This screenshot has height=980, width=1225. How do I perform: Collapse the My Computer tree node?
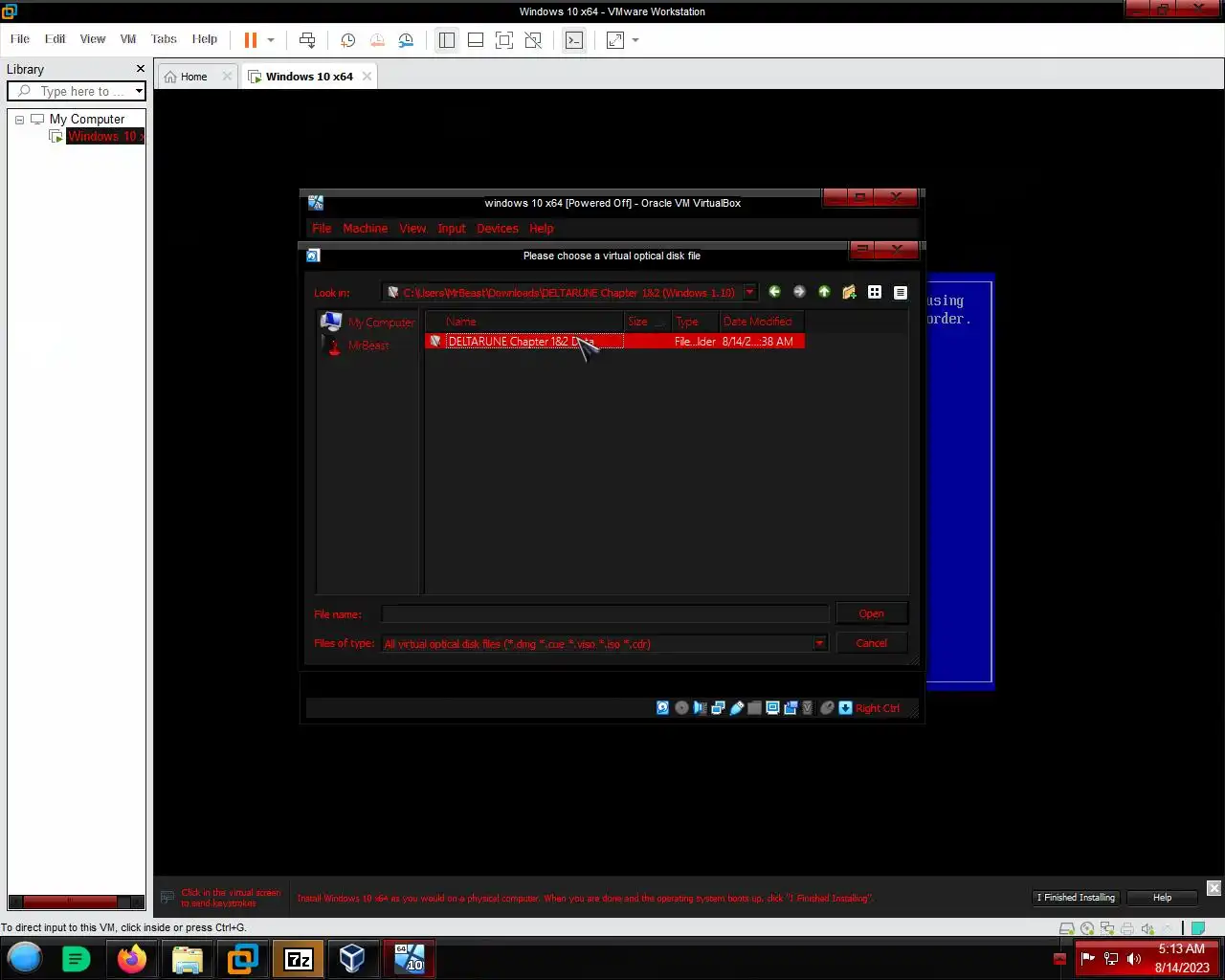(x=19, y=120)
